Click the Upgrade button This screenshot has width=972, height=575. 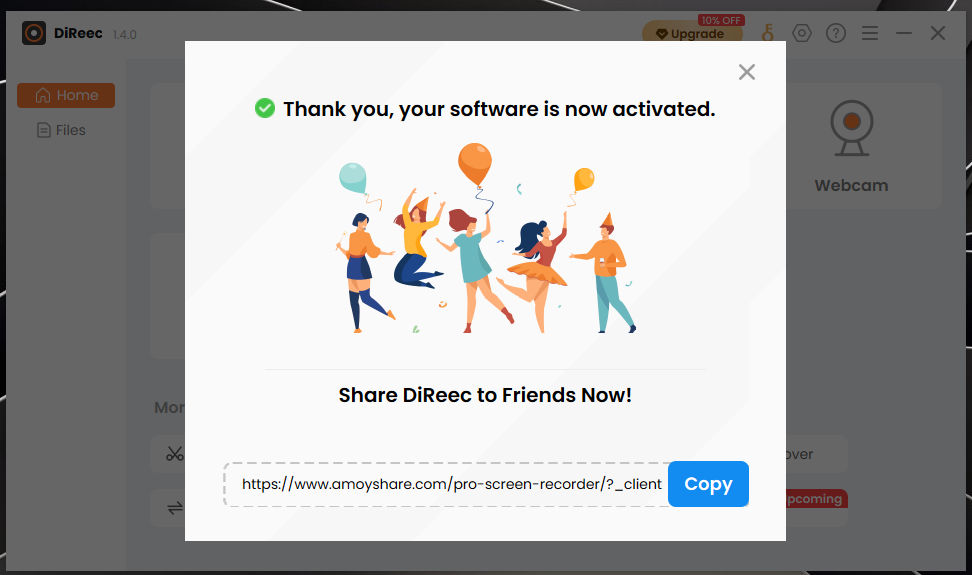pyautogui.click(x=692, y=33)
